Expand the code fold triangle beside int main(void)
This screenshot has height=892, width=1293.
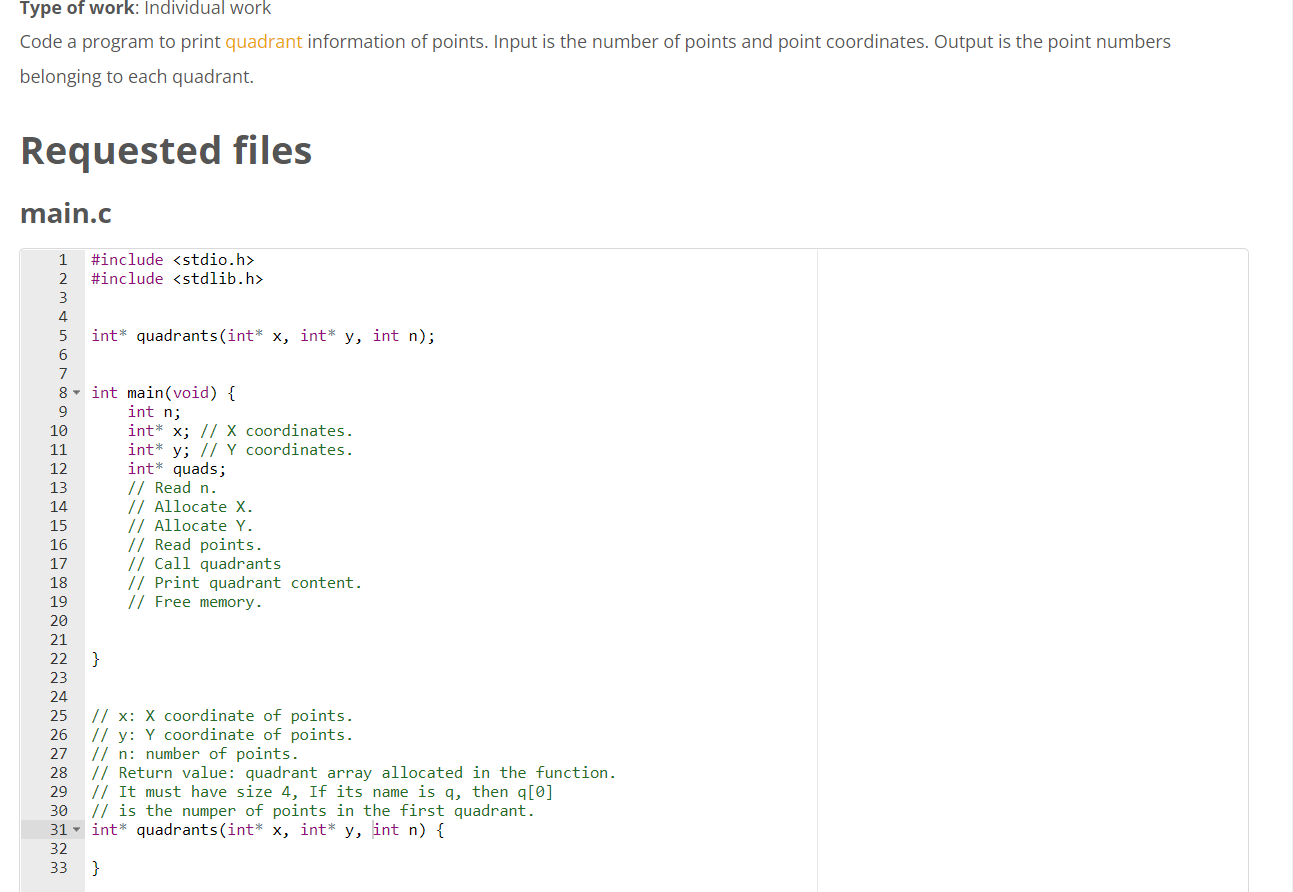tap(75, 392)
